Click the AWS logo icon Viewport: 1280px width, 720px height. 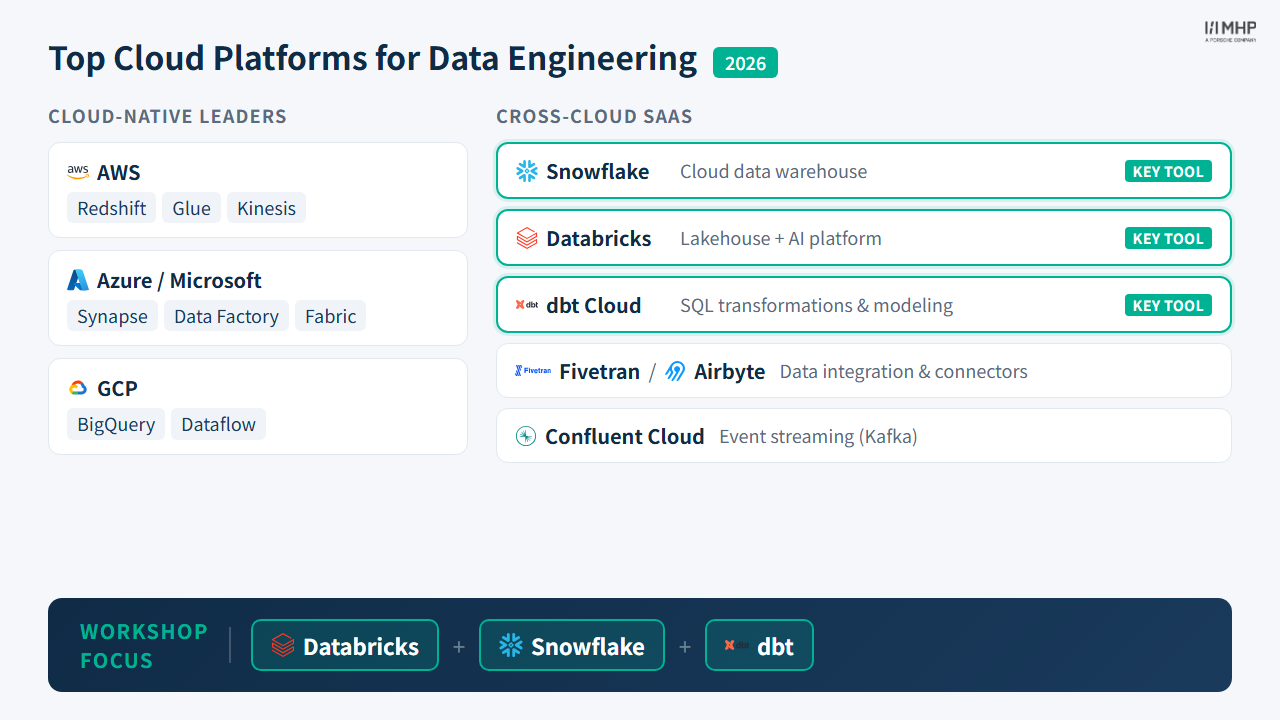78,172
